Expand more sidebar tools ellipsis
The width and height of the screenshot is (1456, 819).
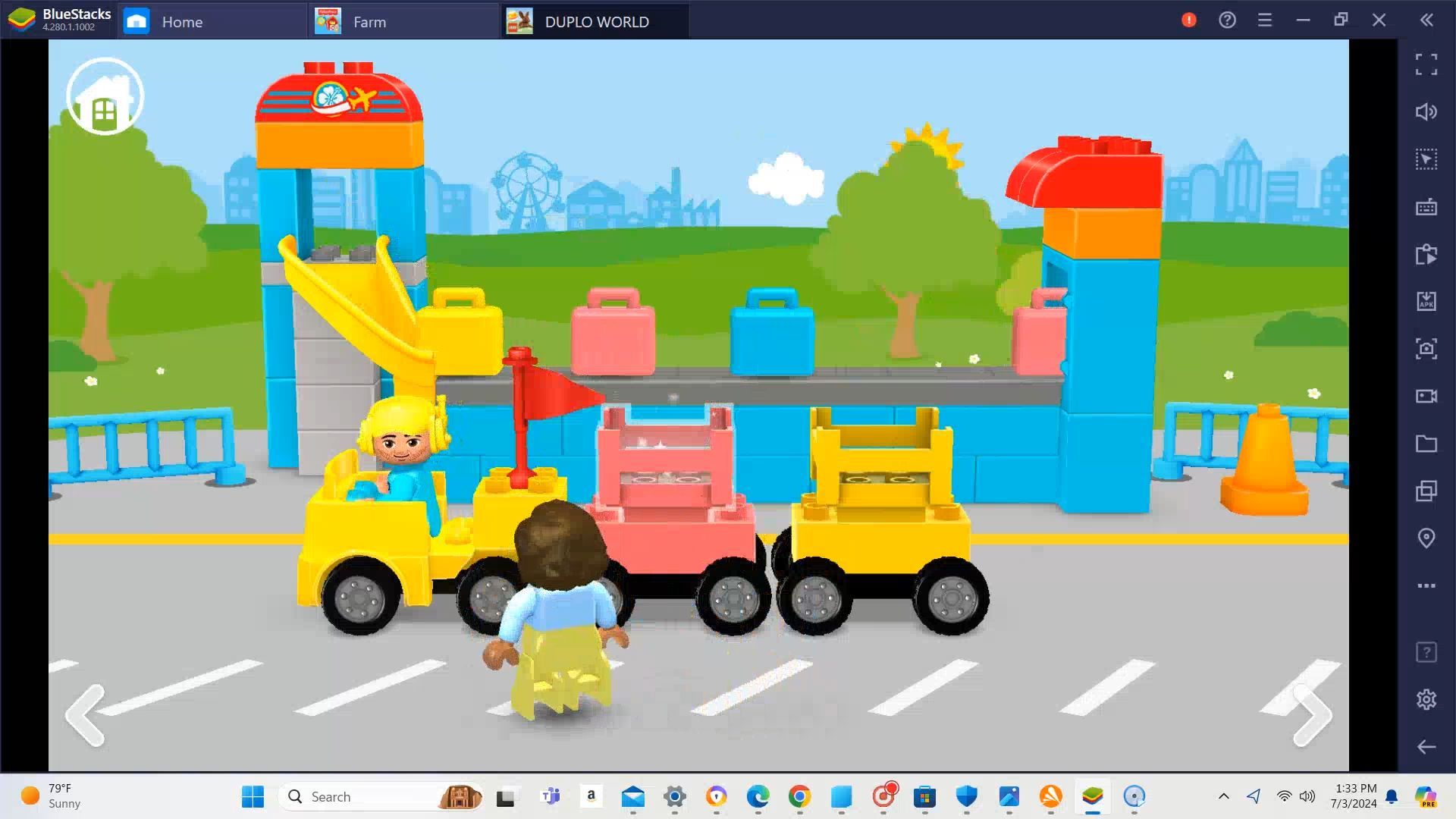click(x=1426, y=585)
